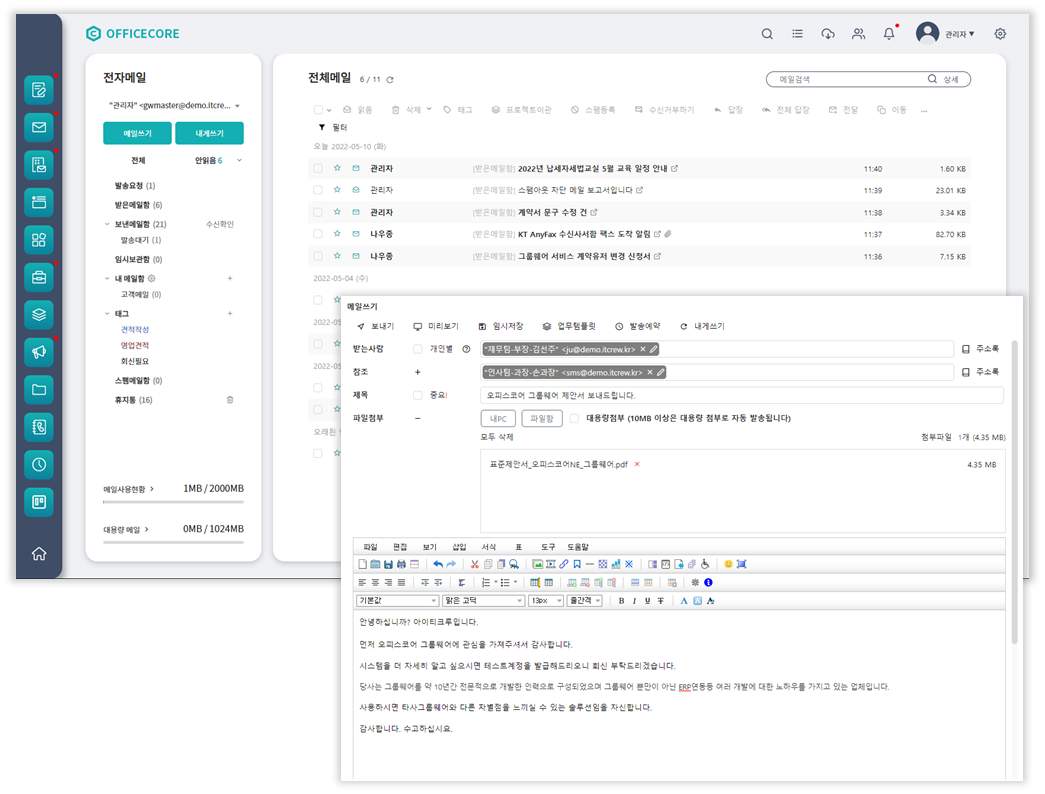
Task: Select the 스팸아웃 차단 메일 보고서 checkbox
Action: tap(318, 190)
